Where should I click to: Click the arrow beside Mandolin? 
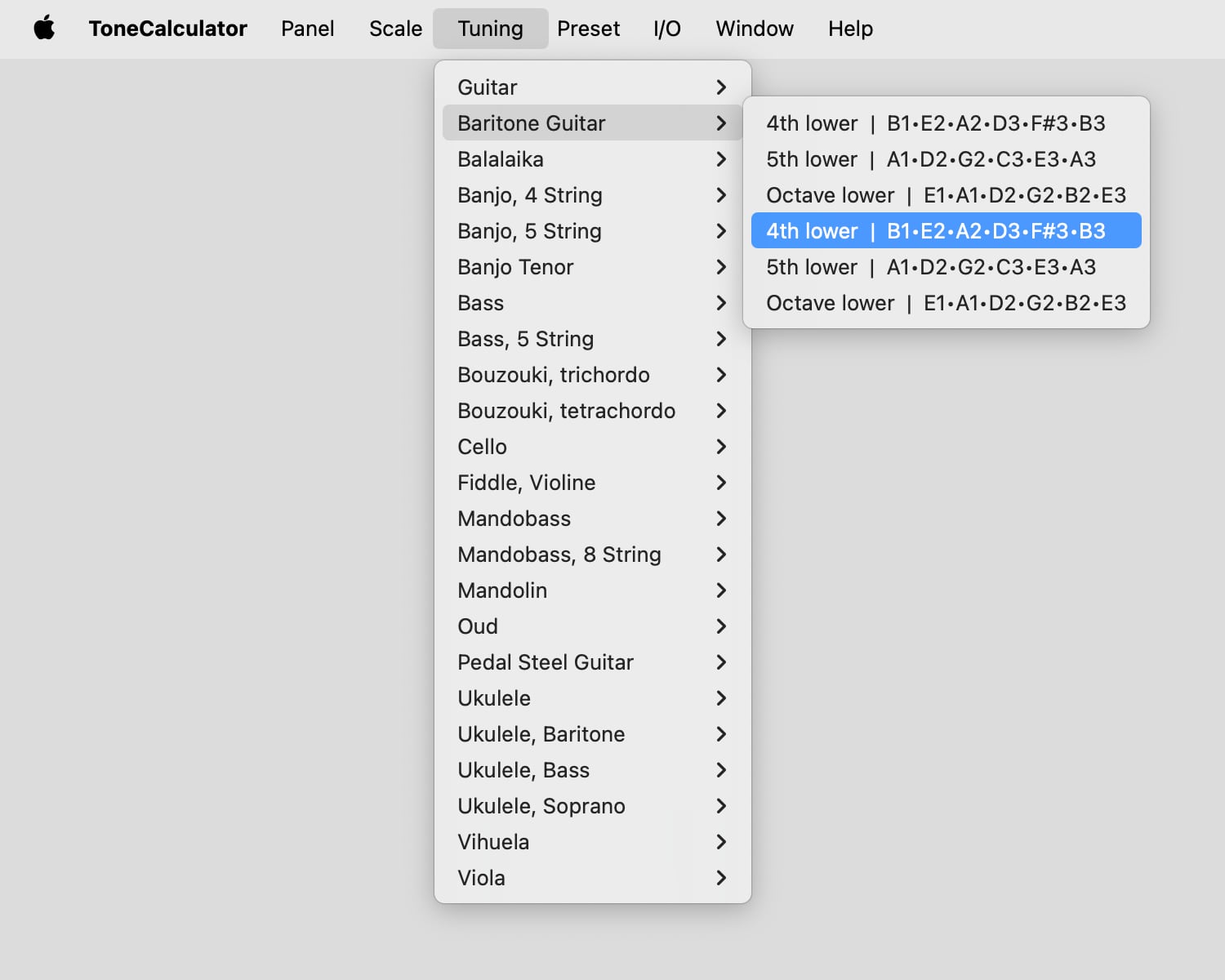[x=720, y=590]
